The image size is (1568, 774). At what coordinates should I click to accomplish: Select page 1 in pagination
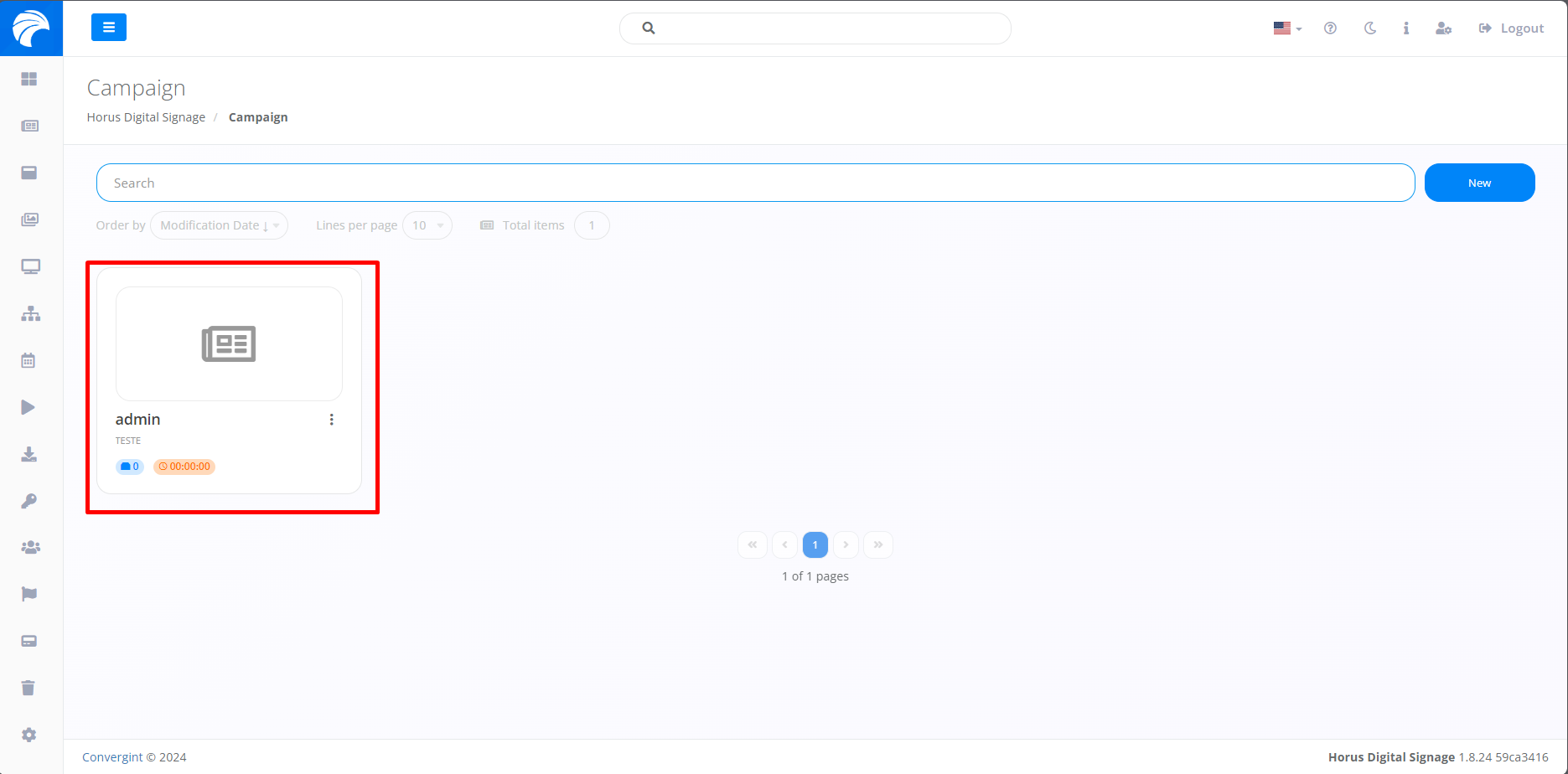pos(815,544)
